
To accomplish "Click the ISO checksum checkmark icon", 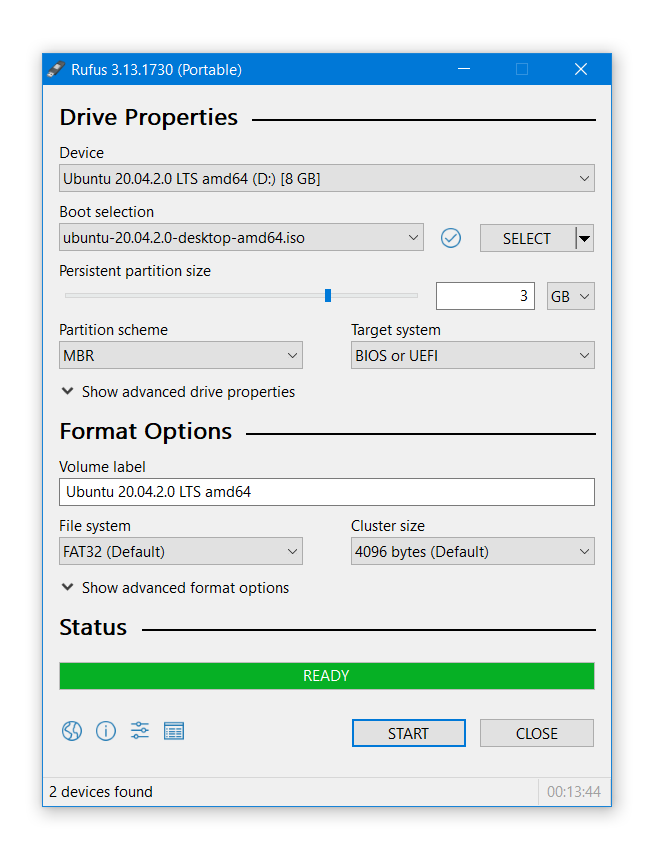I will 451,238.
